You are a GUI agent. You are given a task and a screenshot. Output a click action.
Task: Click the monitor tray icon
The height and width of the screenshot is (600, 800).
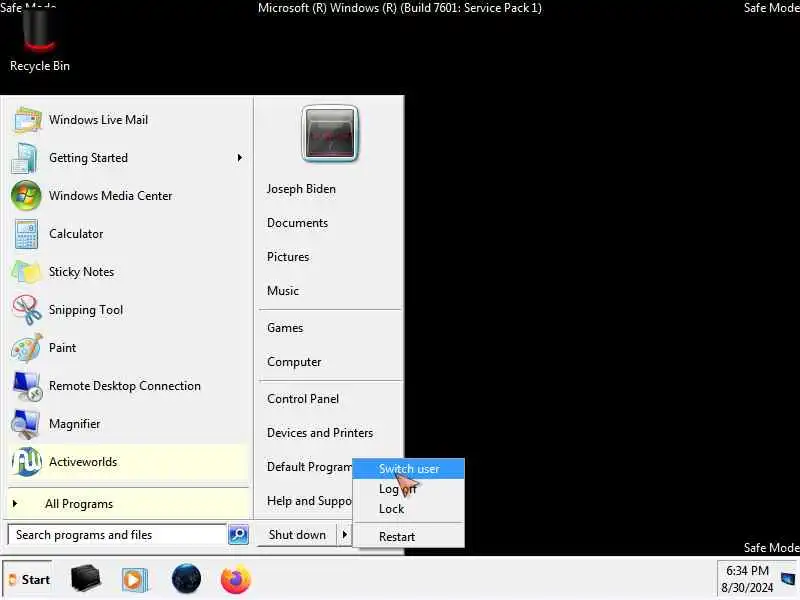pyautogui.click(x=788, y=579)
